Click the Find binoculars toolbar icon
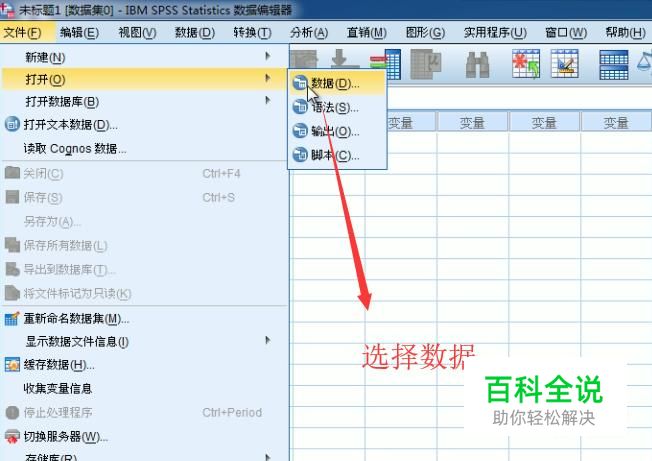This screenshot has height=461, width=652. (477, 65)
